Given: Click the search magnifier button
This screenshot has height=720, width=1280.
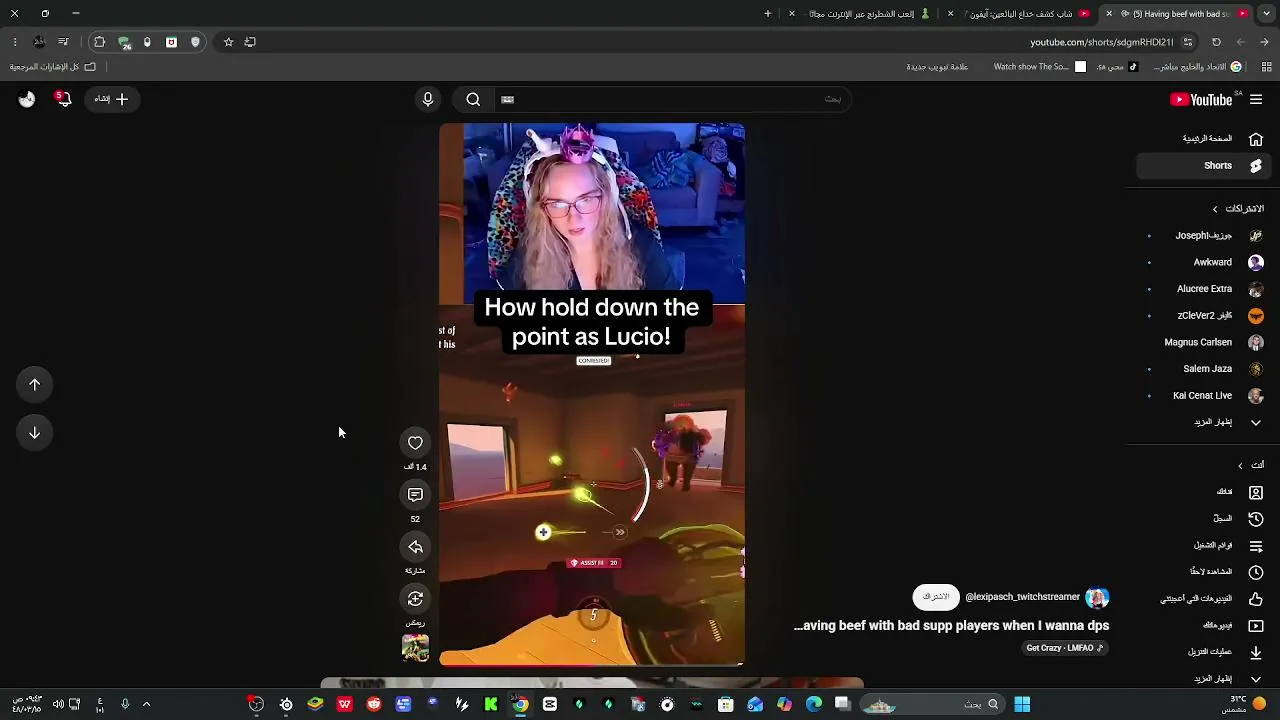Looking at the screenshot, I should point(473,99).
